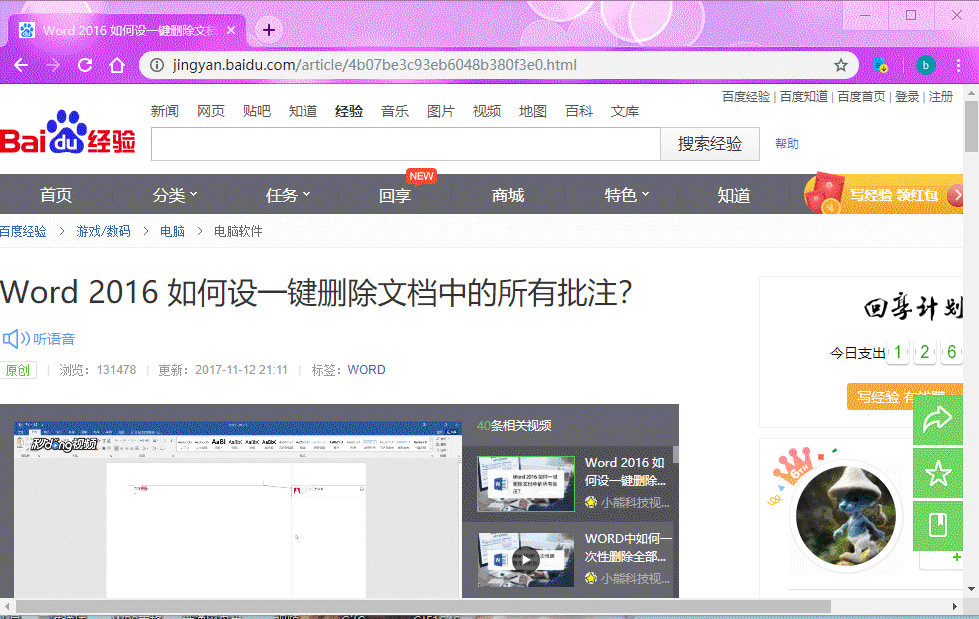
Task: Open the browser extension icon
Action: tap(880, 65)
